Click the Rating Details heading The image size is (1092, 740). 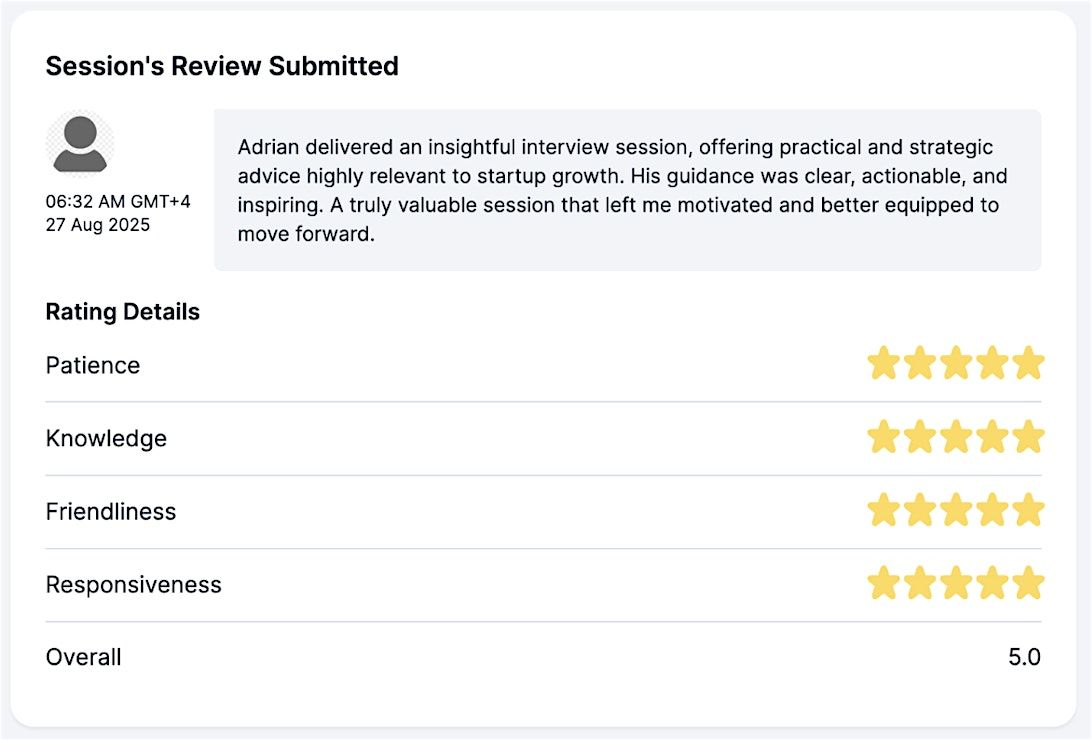pyautogui.click(x=122, y=312)
